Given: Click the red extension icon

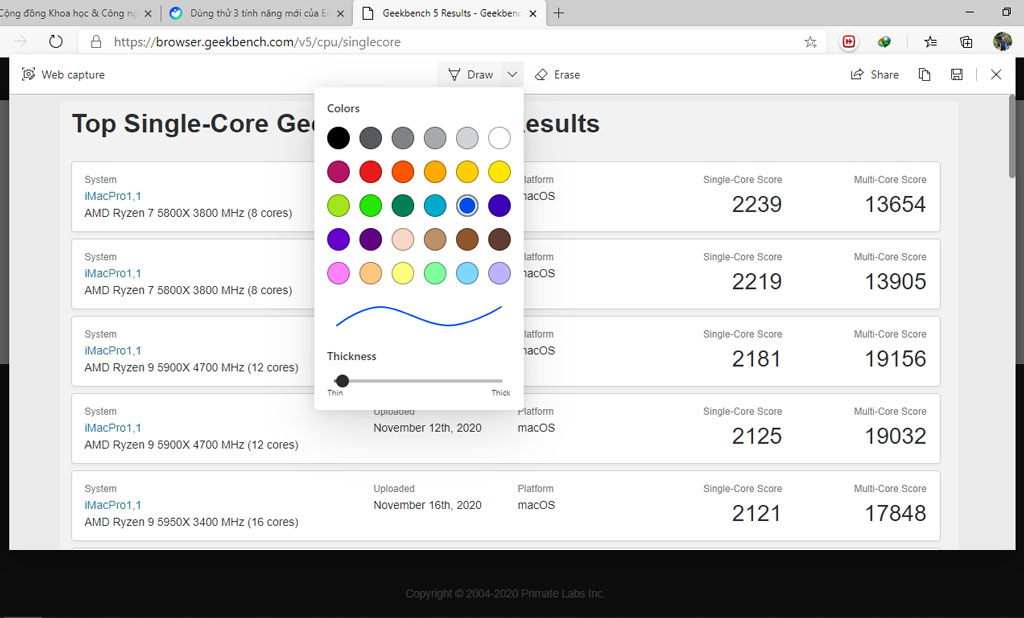Looking at the screenshot, I should 848,42.
